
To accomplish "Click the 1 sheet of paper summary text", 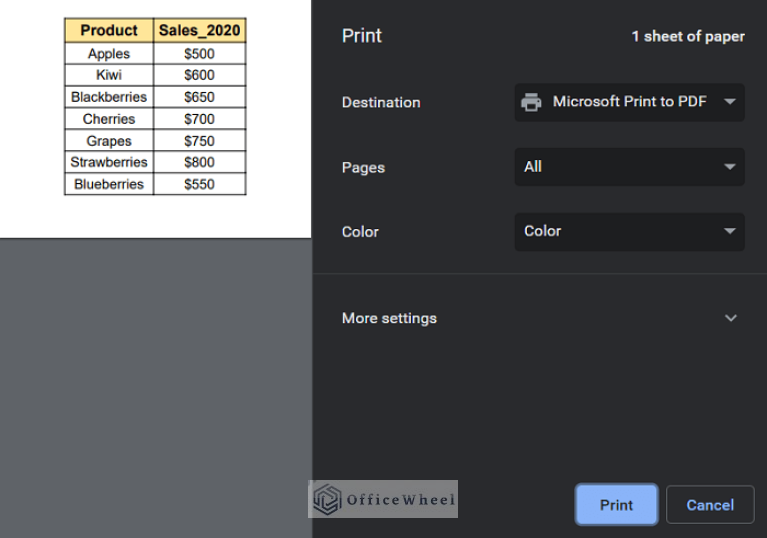I will pyautogui.click(x=687, y=36).
